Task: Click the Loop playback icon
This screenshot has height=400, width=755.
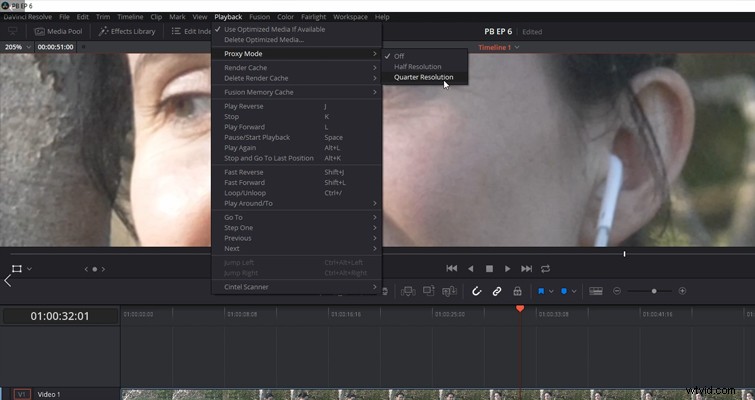Action: pyautogui.click(x=545, y=269)
